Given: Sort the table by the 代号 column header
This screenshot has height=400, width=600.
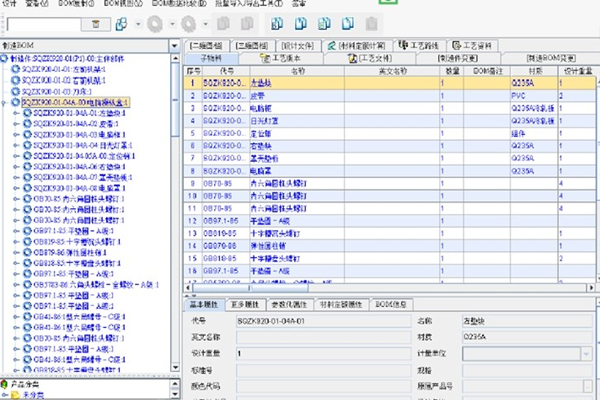Looking at the screenshot, I should coord(226,71).
